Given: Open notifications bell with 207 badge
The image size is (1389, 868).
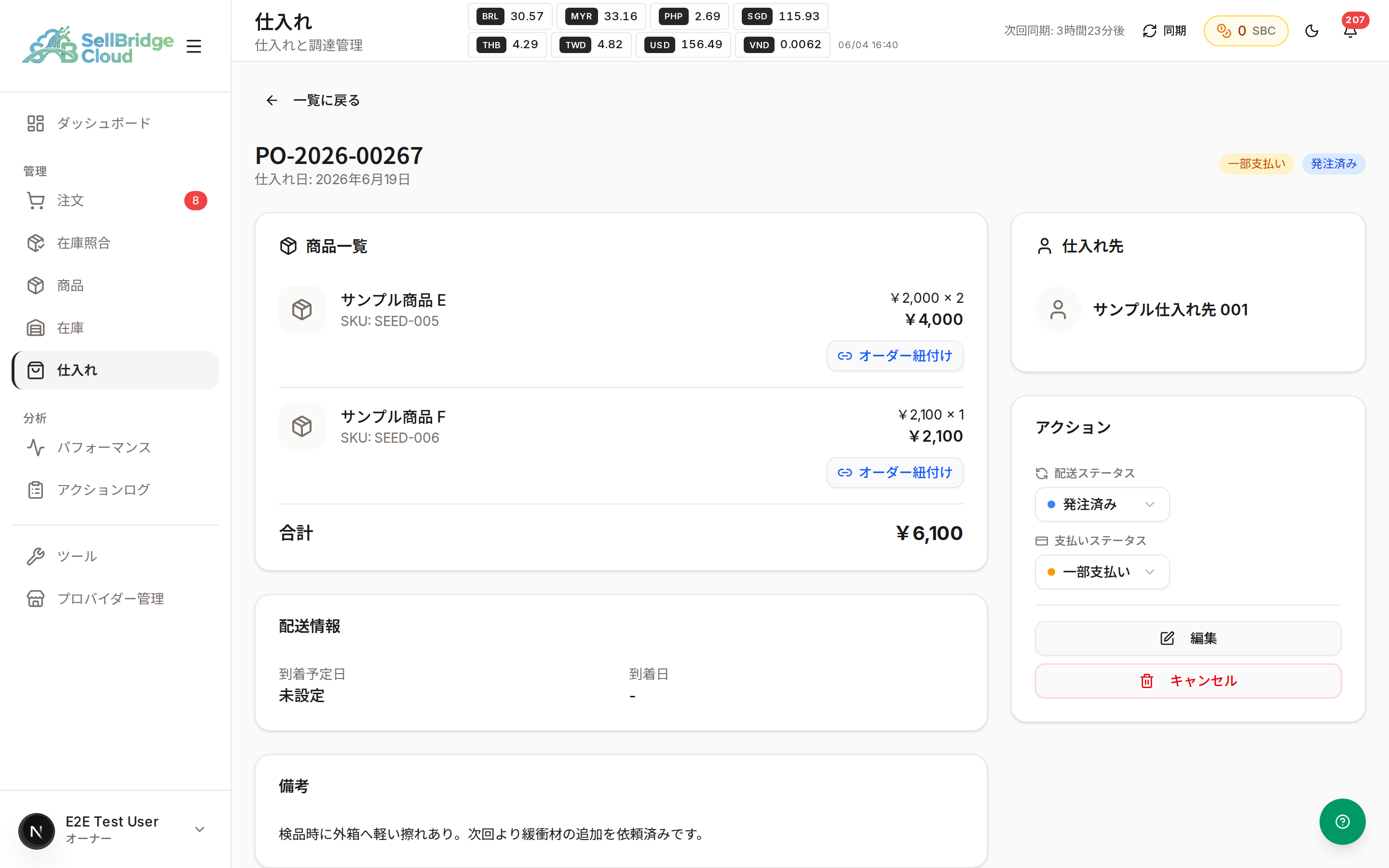Looking at the screenshot, I should [1350, 31].
